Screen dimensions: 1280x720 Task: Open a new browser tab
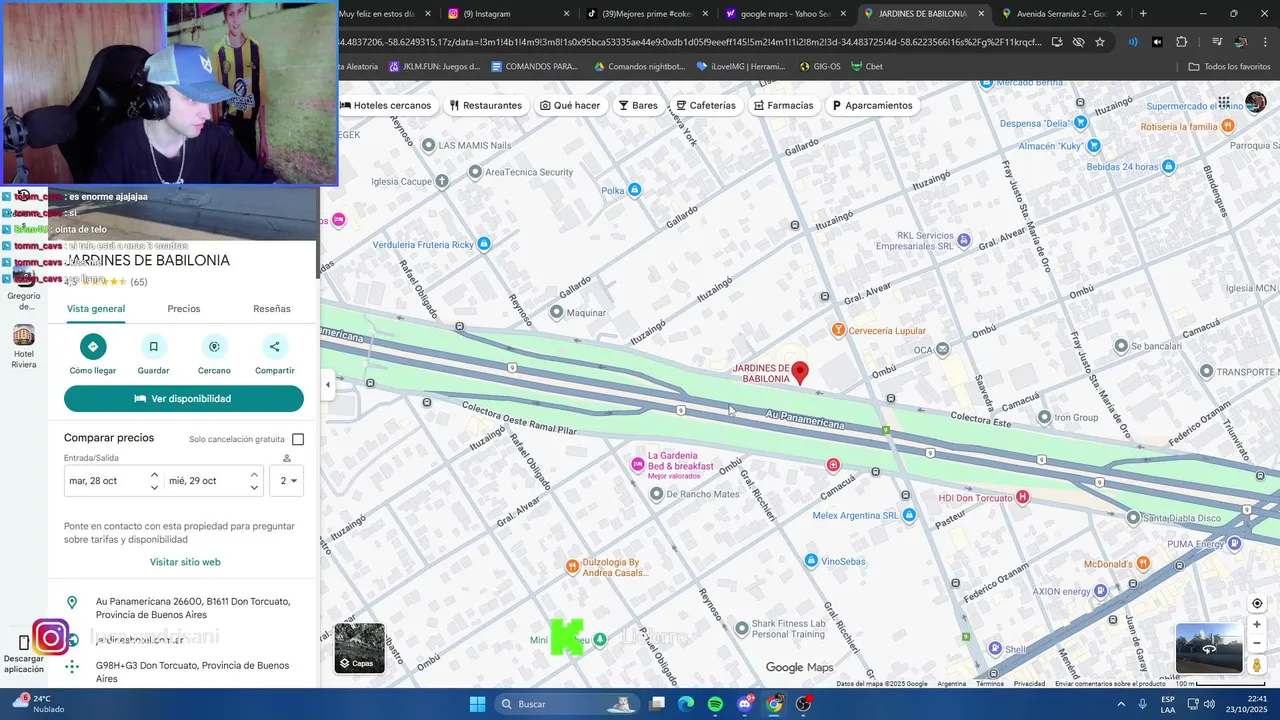(x=1143, y=14)
